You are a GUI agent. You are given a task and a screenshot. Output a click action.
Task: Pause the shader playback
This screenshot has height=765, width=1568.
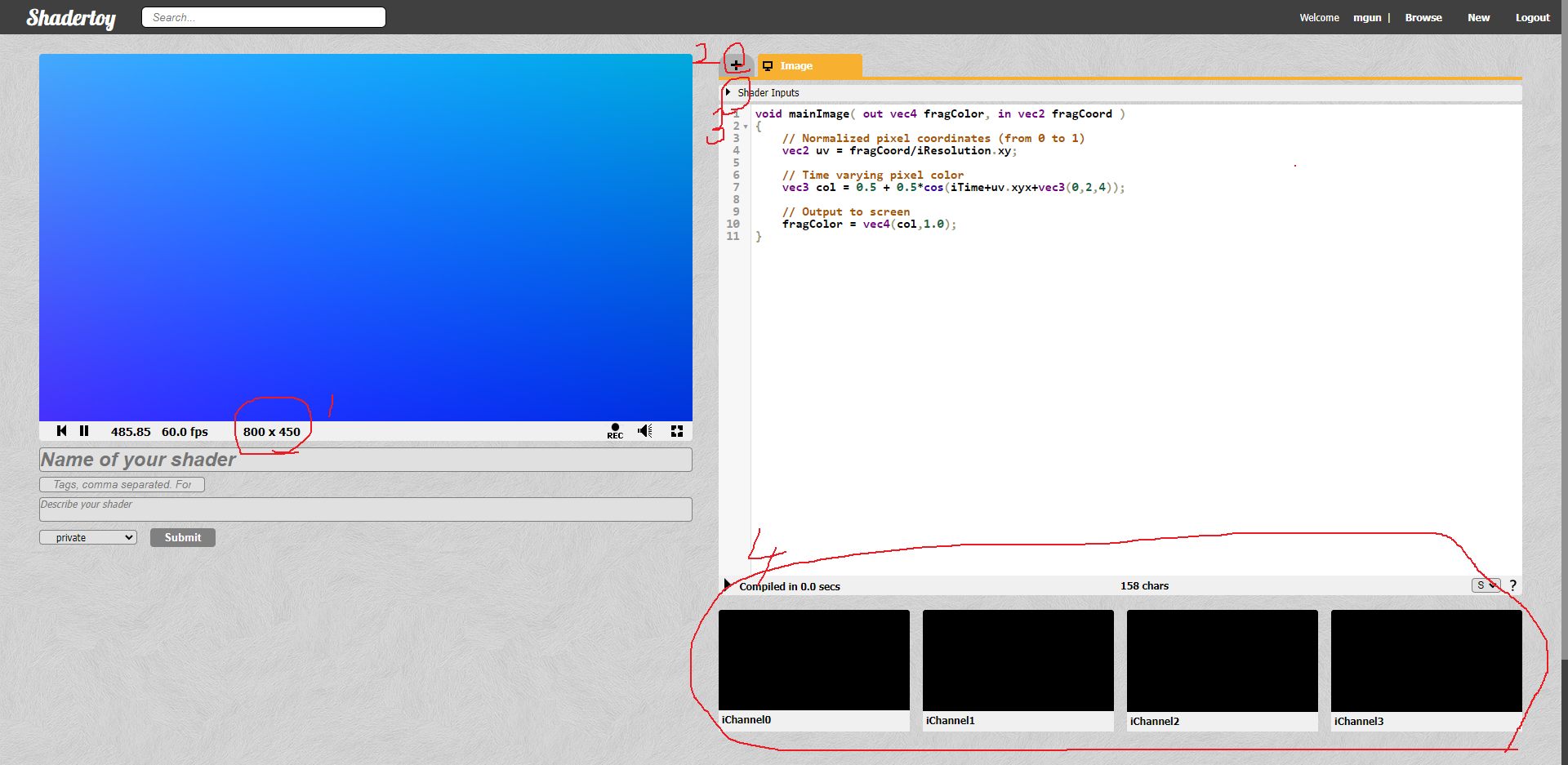(x=84, y=431)
